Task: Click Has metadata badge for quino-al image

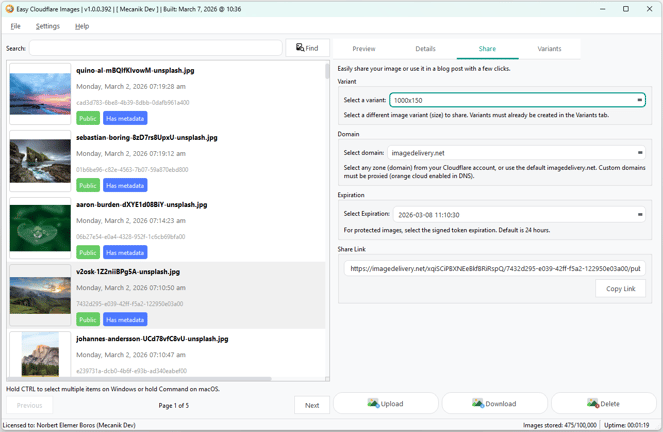Action: 125,118
